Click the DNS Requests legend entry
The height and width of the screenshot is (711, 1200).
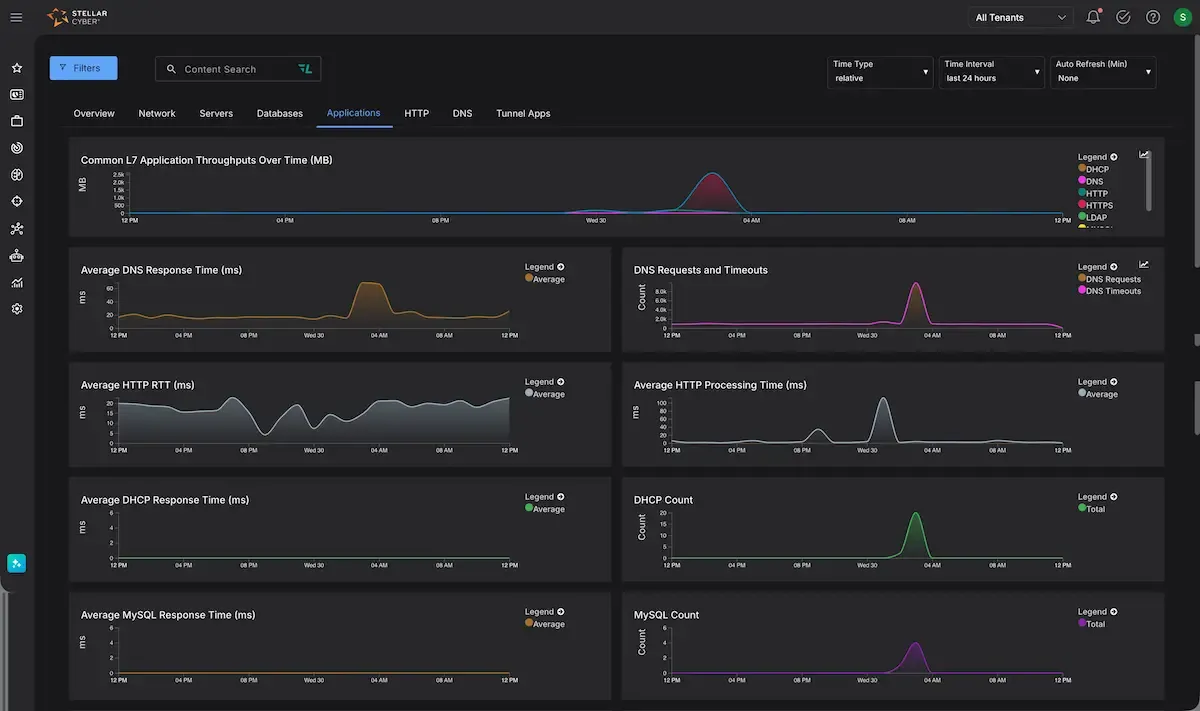(1110, 279)
